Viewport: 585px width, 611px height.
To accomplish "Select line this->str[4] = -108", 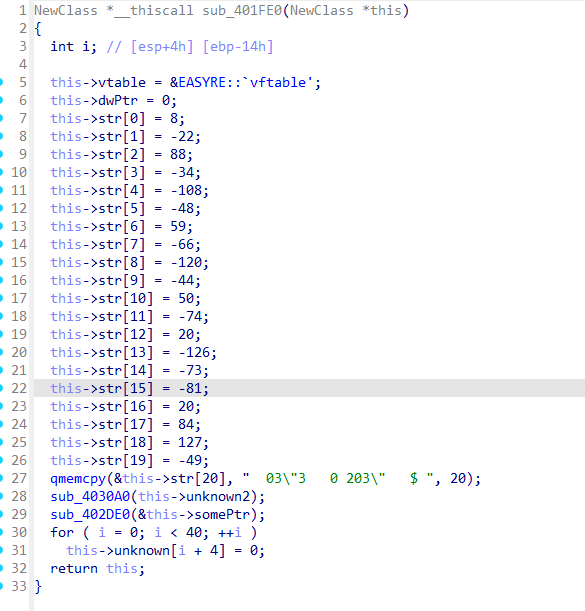I will click(129, 190).
